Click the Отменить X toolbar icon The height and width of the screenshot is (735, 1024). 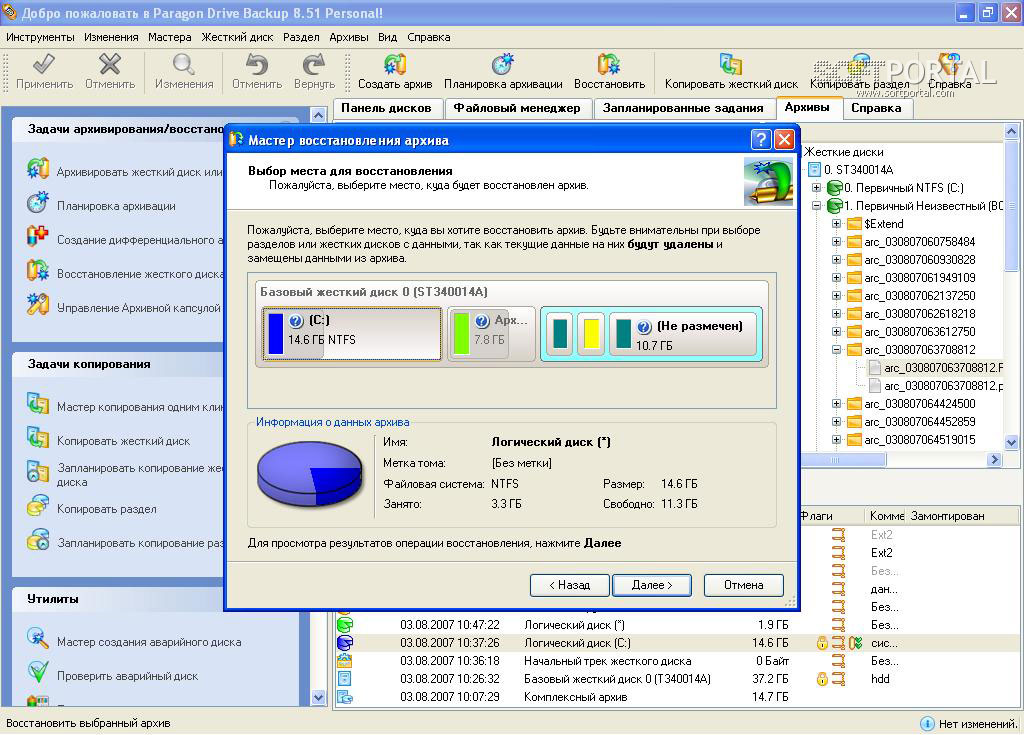[110, 64]
